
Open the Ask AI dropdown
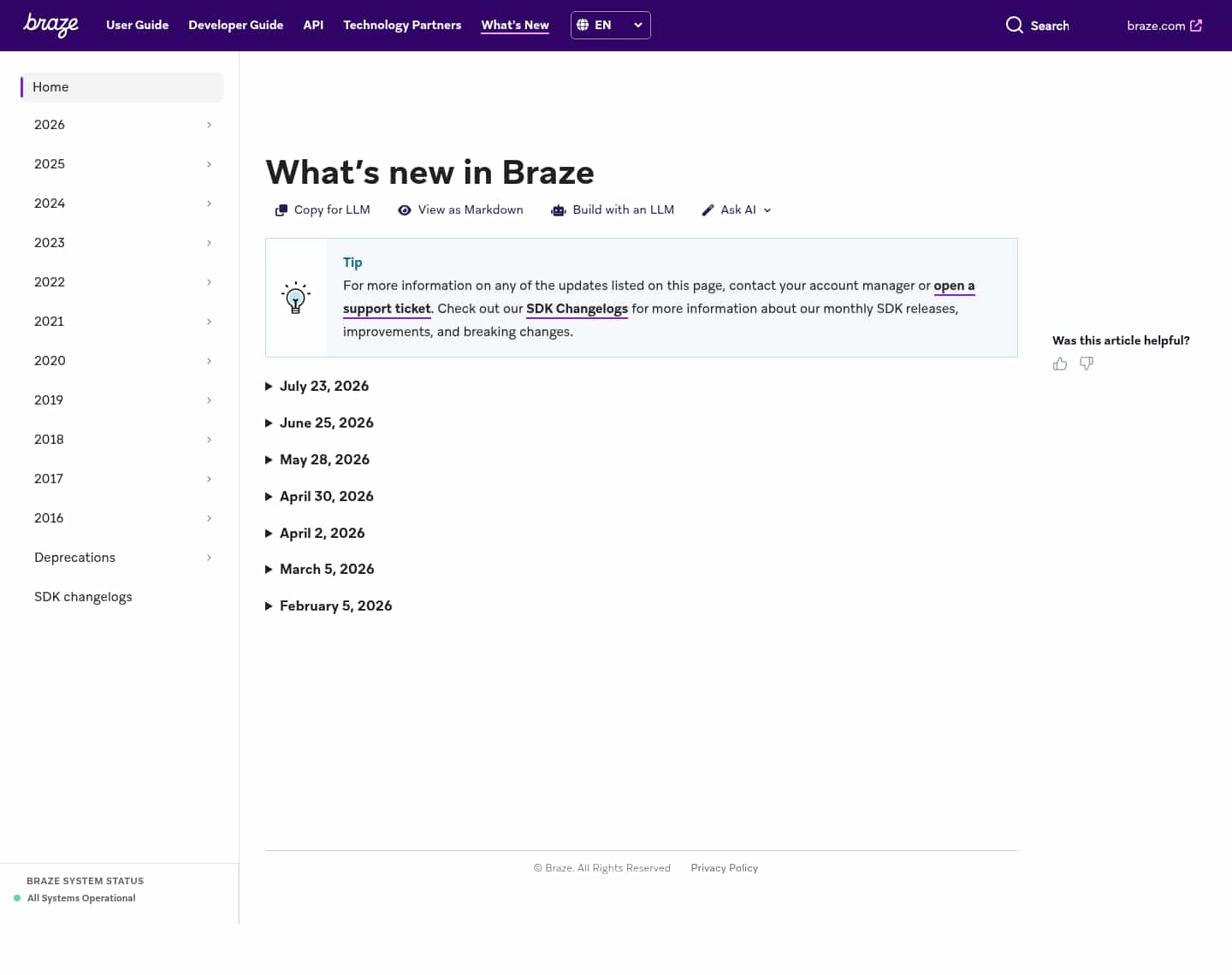pos(737,210)
